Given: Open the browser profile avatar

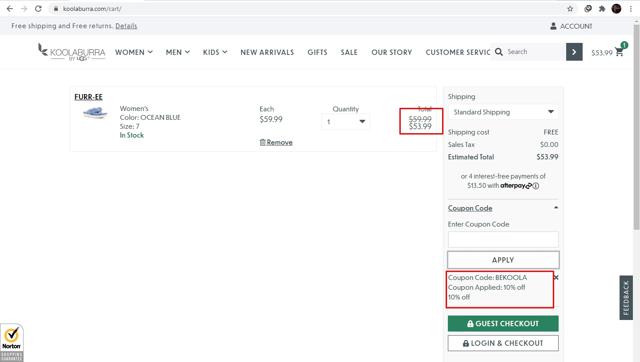Looking at the screenshot, I should (616, 9).
